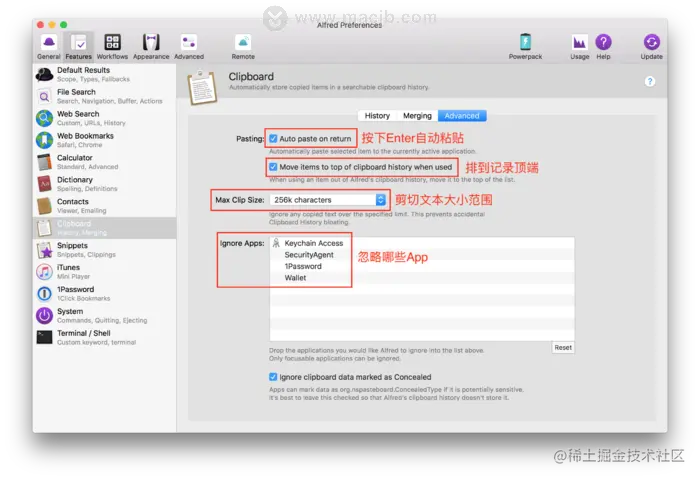Click the Pasting label
The height and width of the screenshot is (479, 700).
tap(250, 139)
